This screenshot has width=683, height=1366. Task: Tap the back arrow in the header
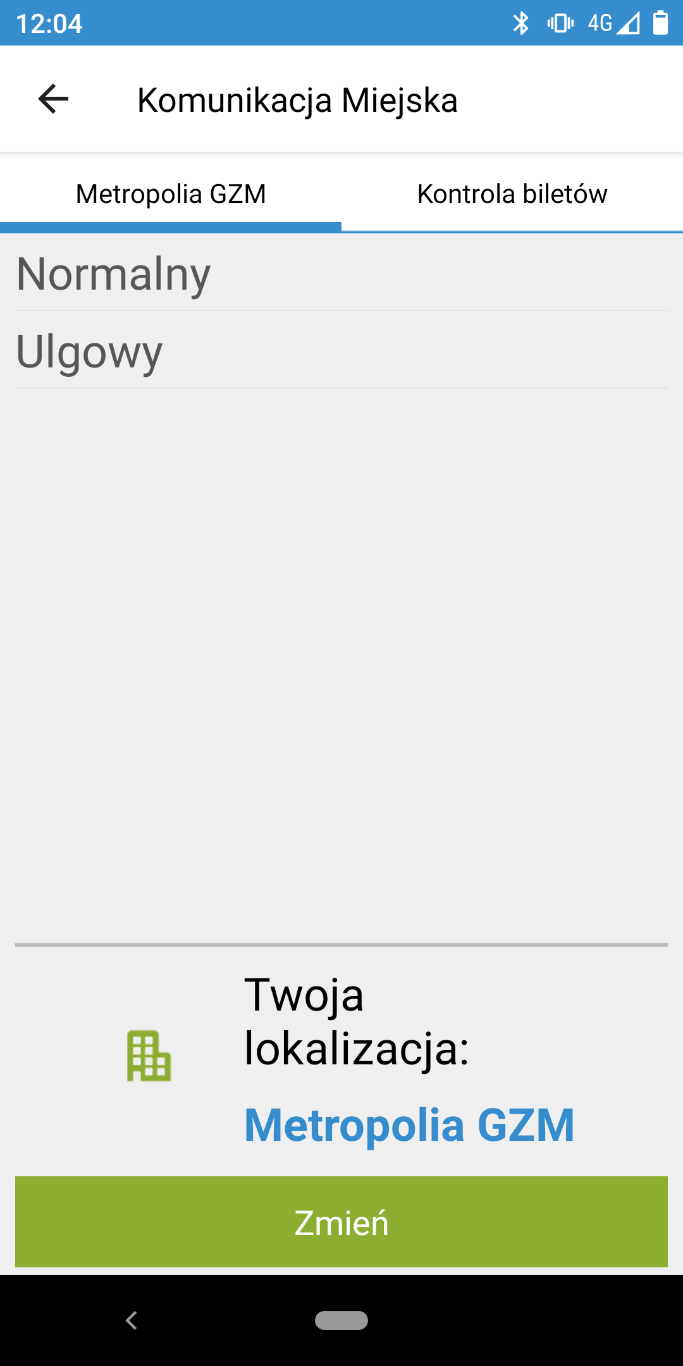(53, 99)
